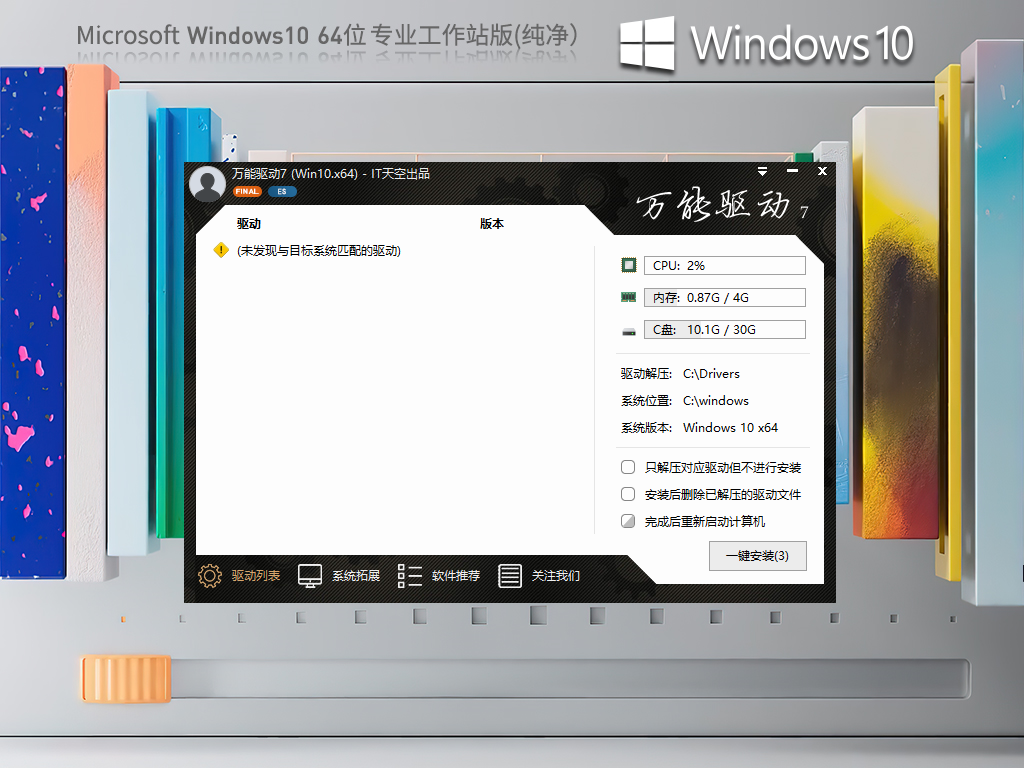The image size is (1024, 768).
Task: Click the orange FINAL badge
Action: click(246, 190)
